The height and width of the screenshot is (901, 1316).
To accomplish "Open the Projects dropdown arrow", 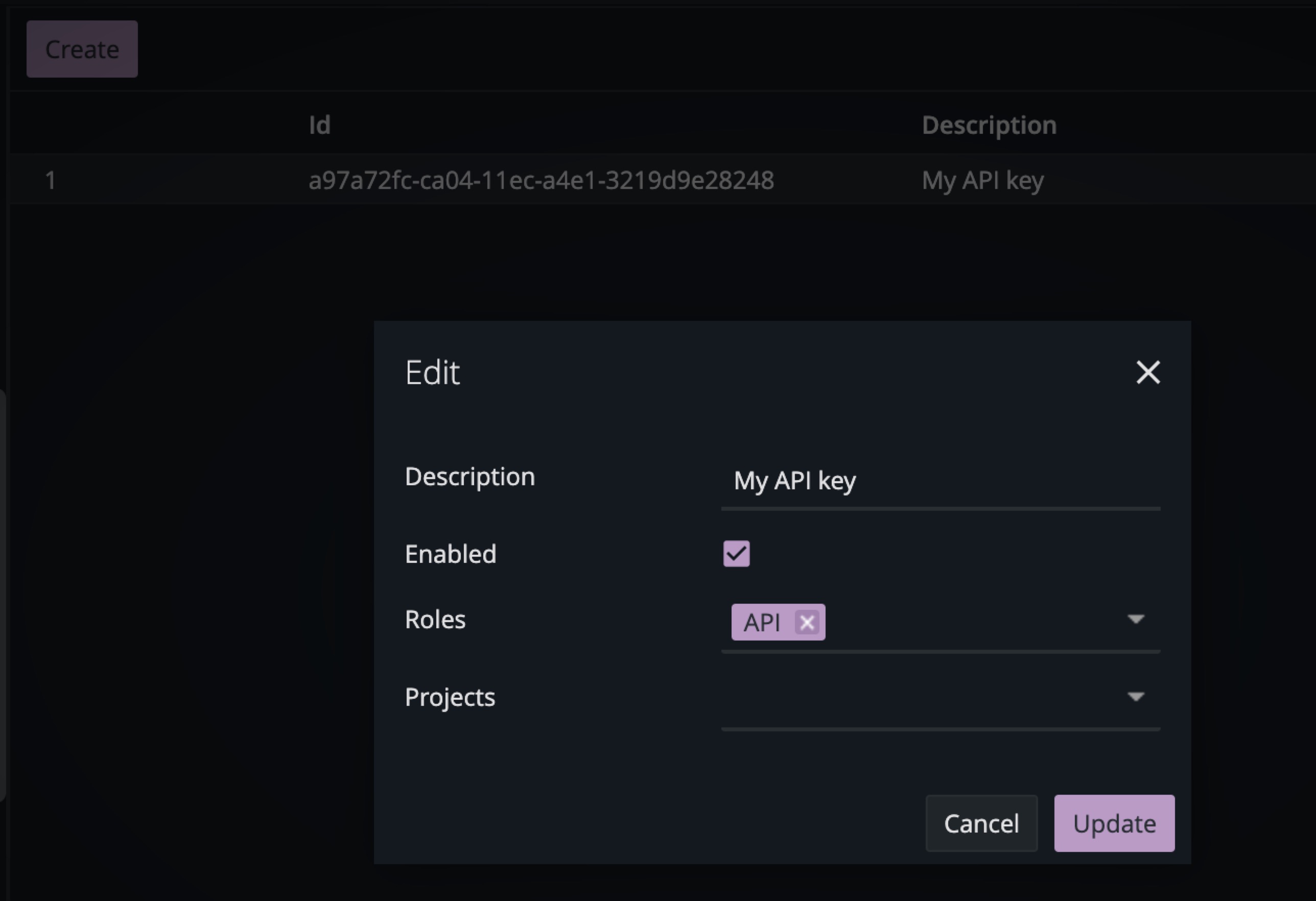I will 1135,697.
